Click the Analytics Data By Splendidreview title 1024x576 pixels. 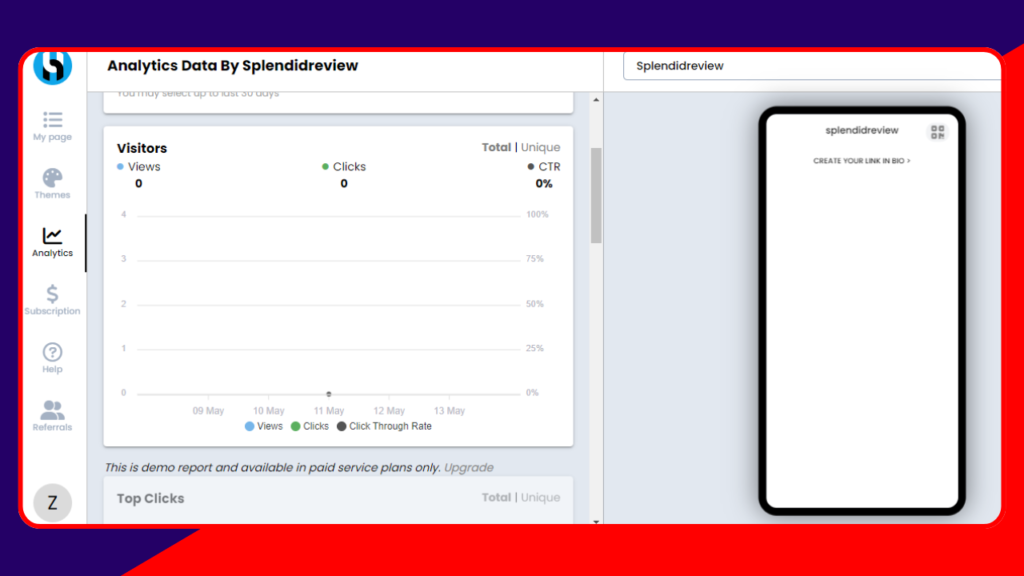[232, 66]
